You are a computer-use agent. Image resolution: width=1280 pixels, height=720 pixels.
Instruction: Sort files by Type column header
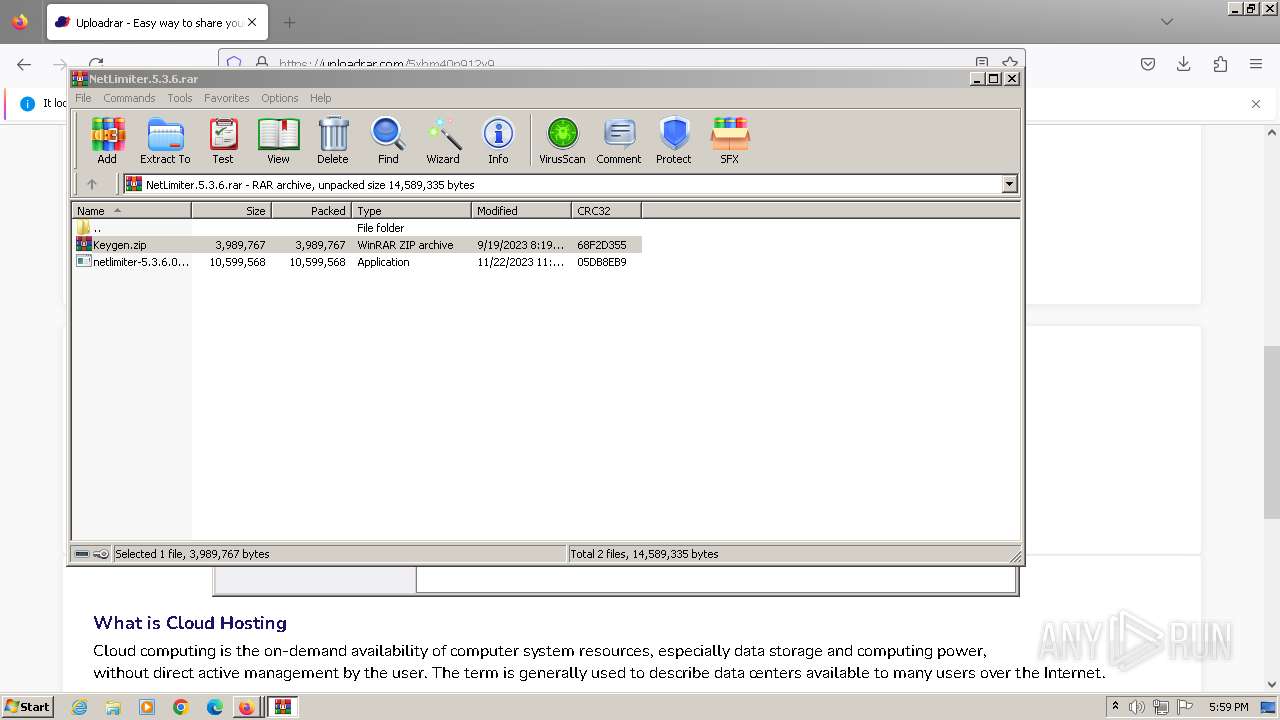(411, 210)
